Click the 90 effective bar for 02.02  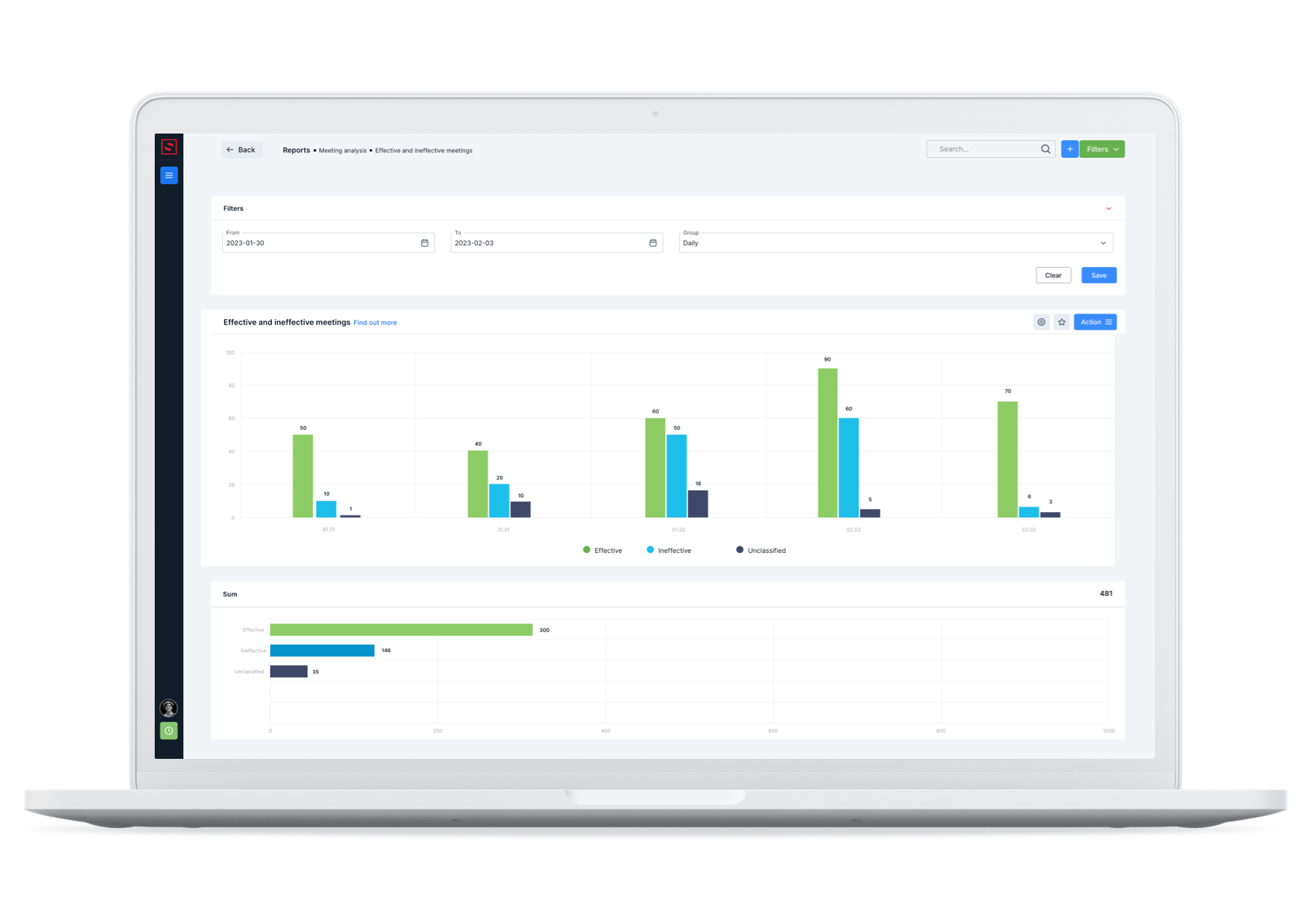pos(827,443)
